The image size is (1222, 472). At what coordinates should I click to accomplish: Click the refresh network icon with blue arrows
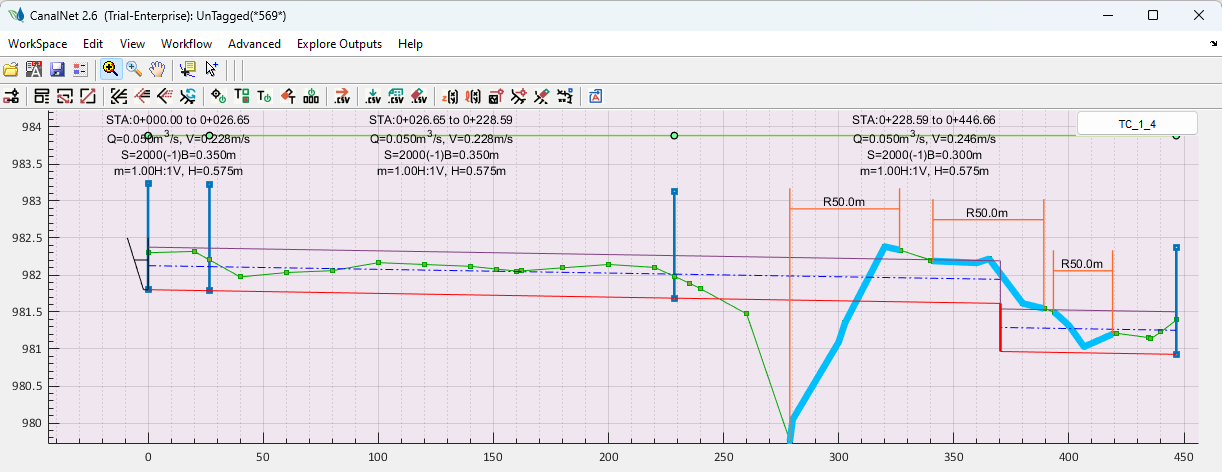188,97
